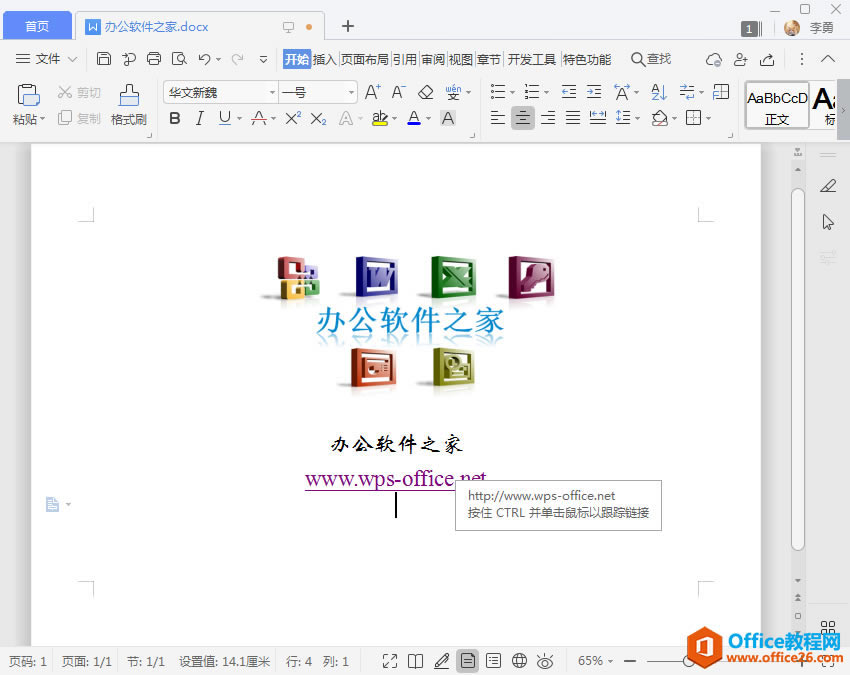850x675 pixels.
Task: Click the selection pointer in right sidebar
Action: coord(828,222)
